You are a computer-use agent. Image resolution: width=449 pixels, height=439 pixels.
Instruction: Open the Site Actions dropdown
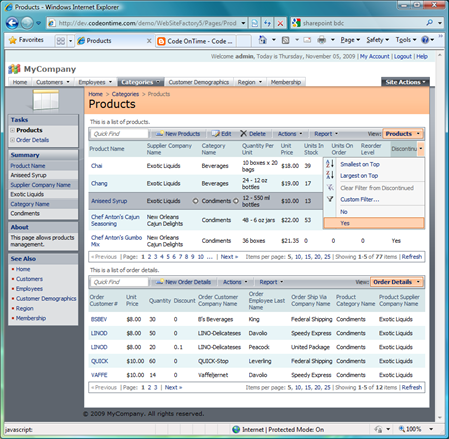[x=405, y=82]
